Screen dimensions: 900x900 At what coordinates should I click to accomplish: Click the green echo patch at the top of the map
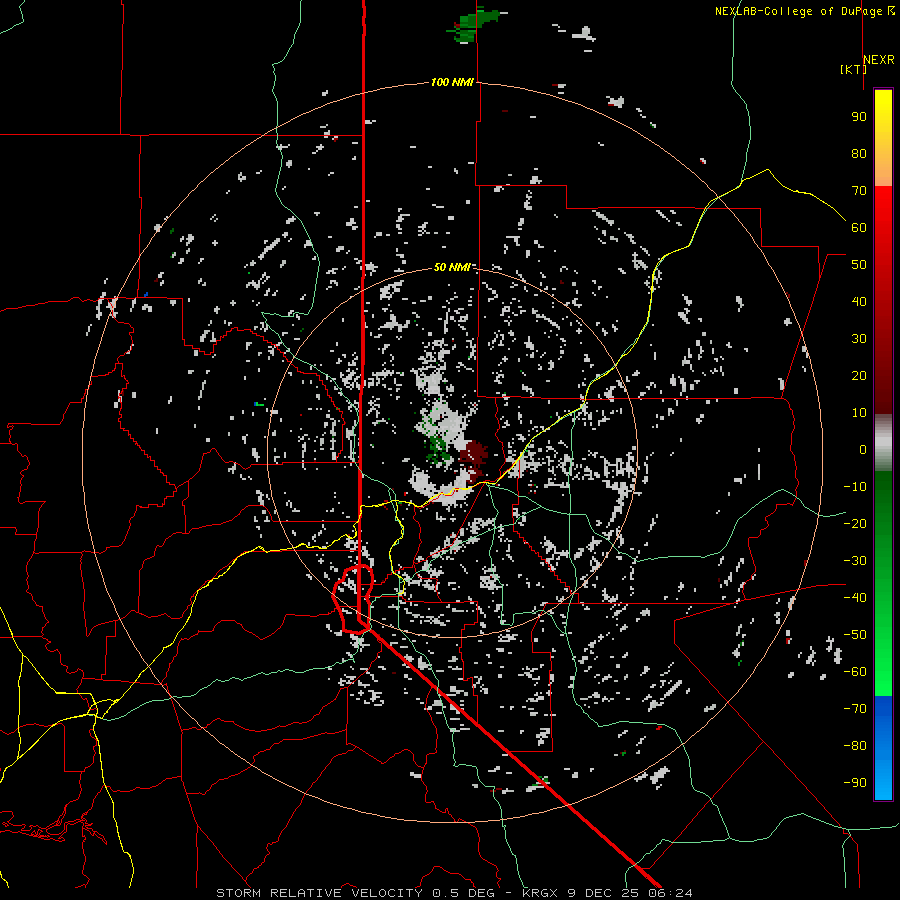click(472, 24)
